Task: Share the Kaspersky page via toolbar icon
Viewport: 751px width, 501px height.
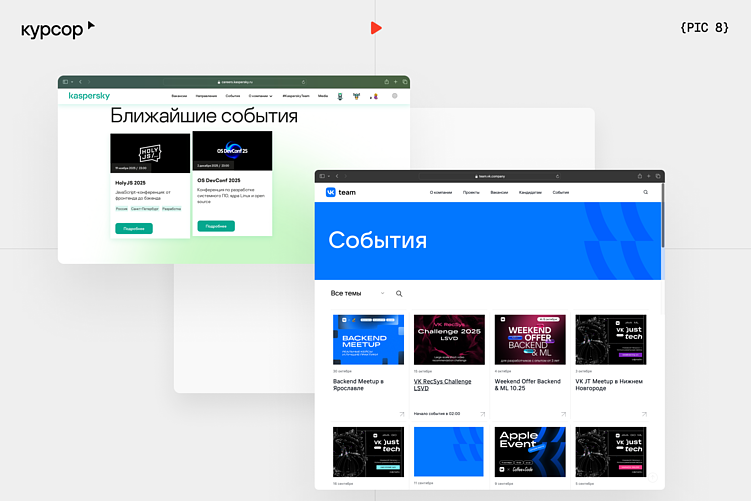Action: click(x=387, y=82)
